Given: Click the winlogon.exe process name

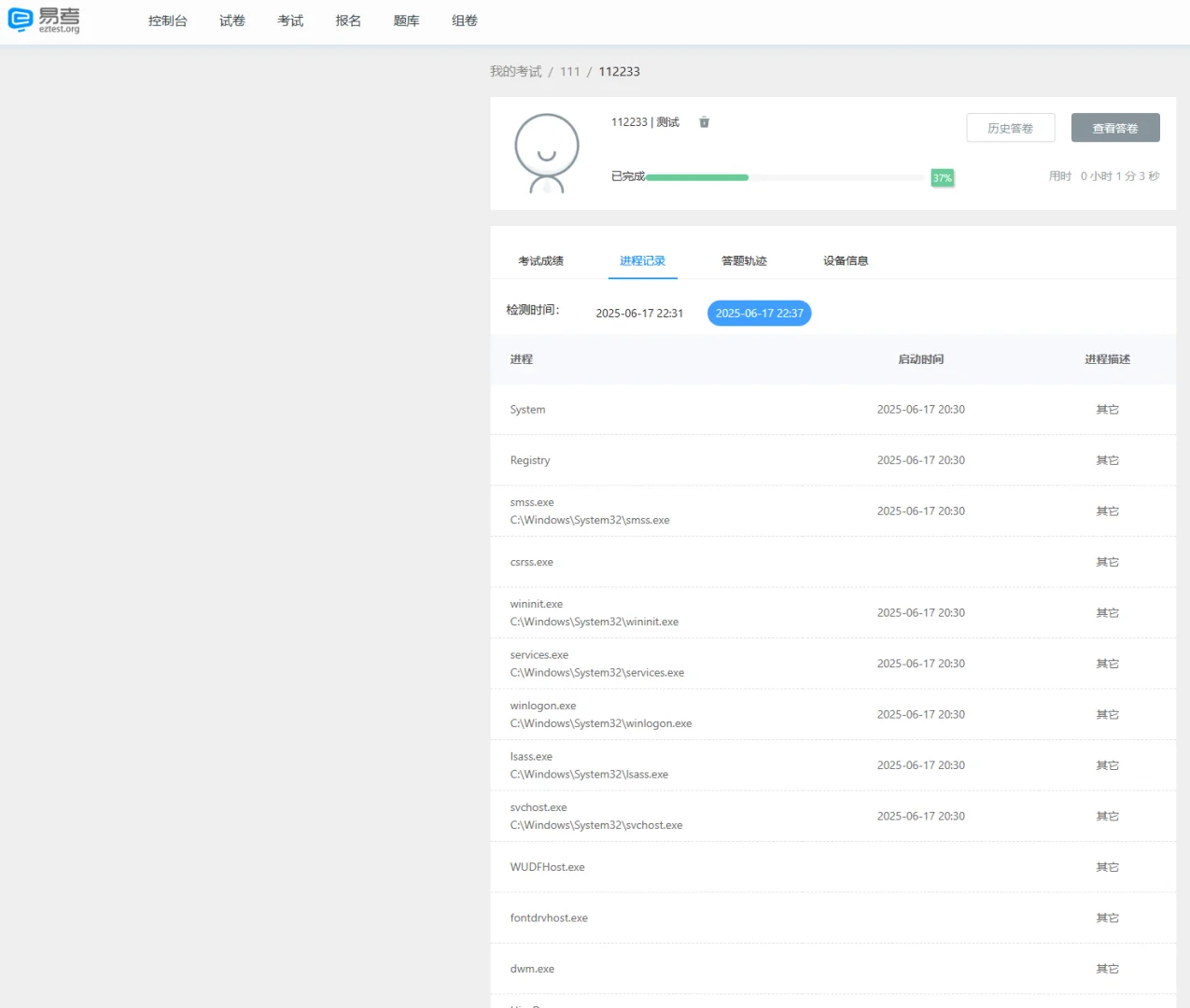Looking at the screenshot, I should (543, 707).
